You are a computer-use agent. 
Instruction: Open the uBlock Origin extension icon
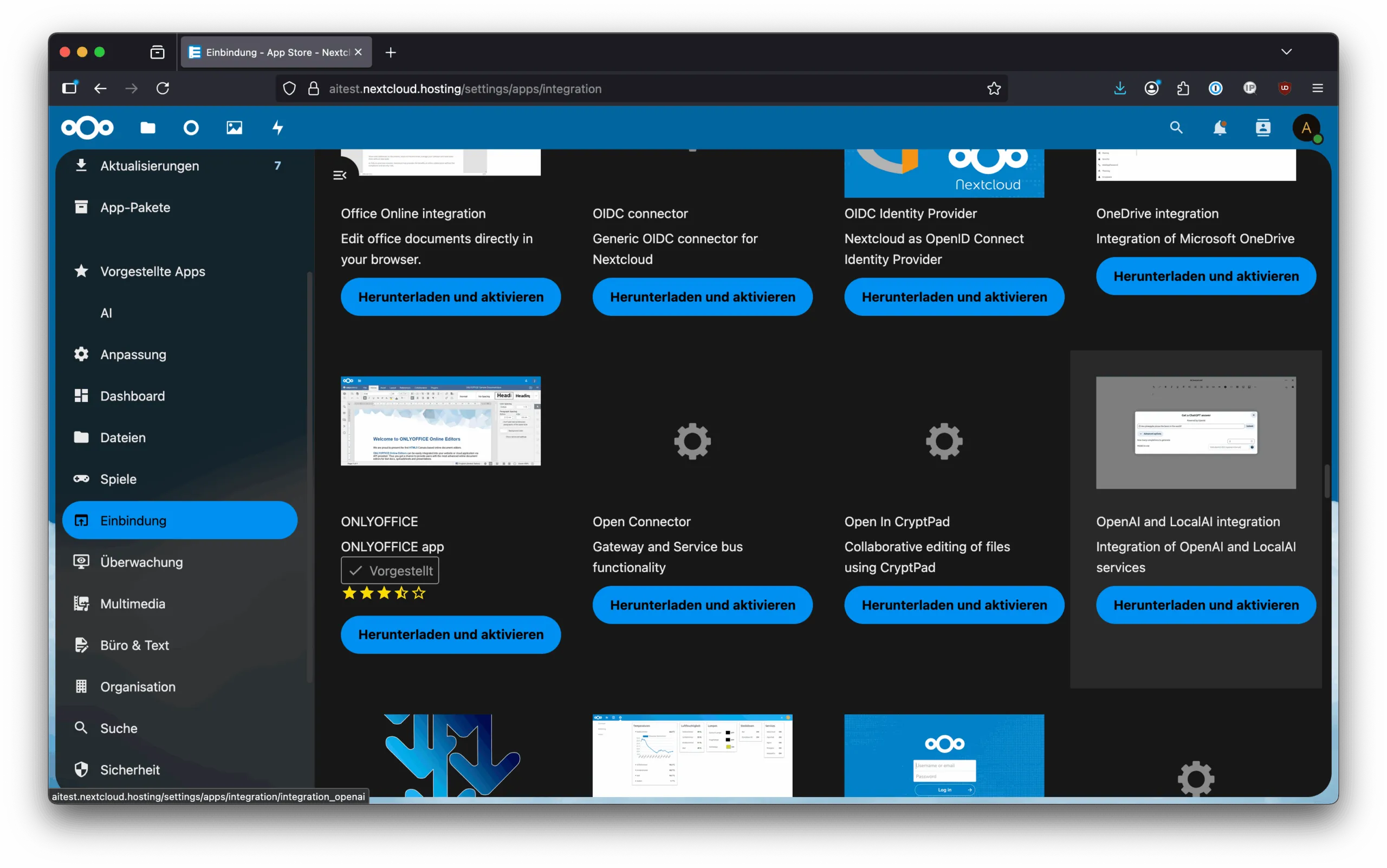pos(1284,88)
